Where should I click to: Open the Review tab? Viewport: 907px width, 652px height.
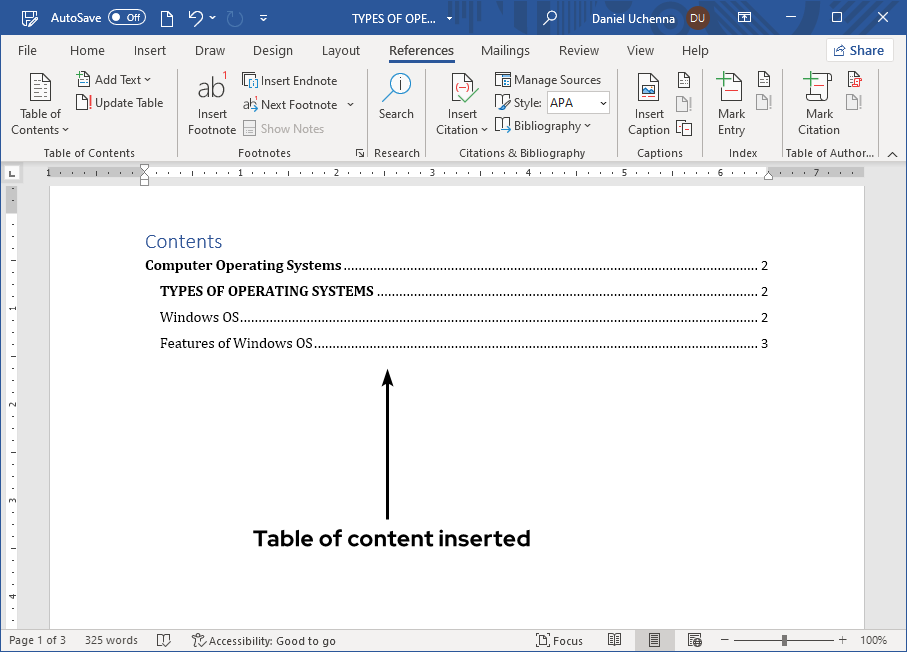point(578,50)
